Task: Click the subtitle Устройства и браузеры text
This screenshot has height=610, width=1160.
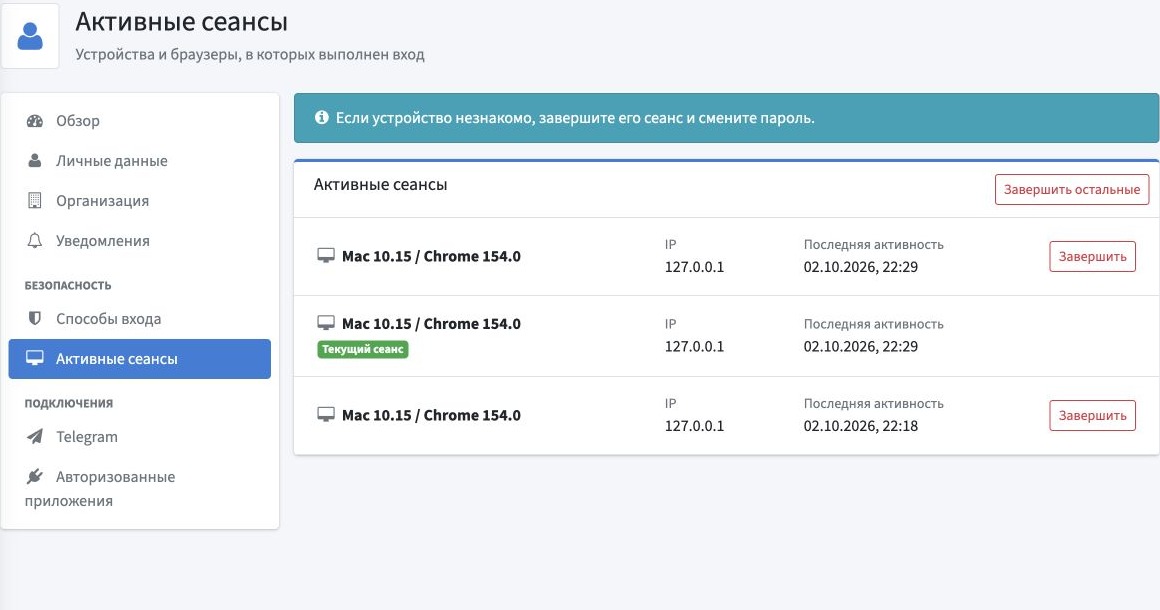Action: (250, 55)
